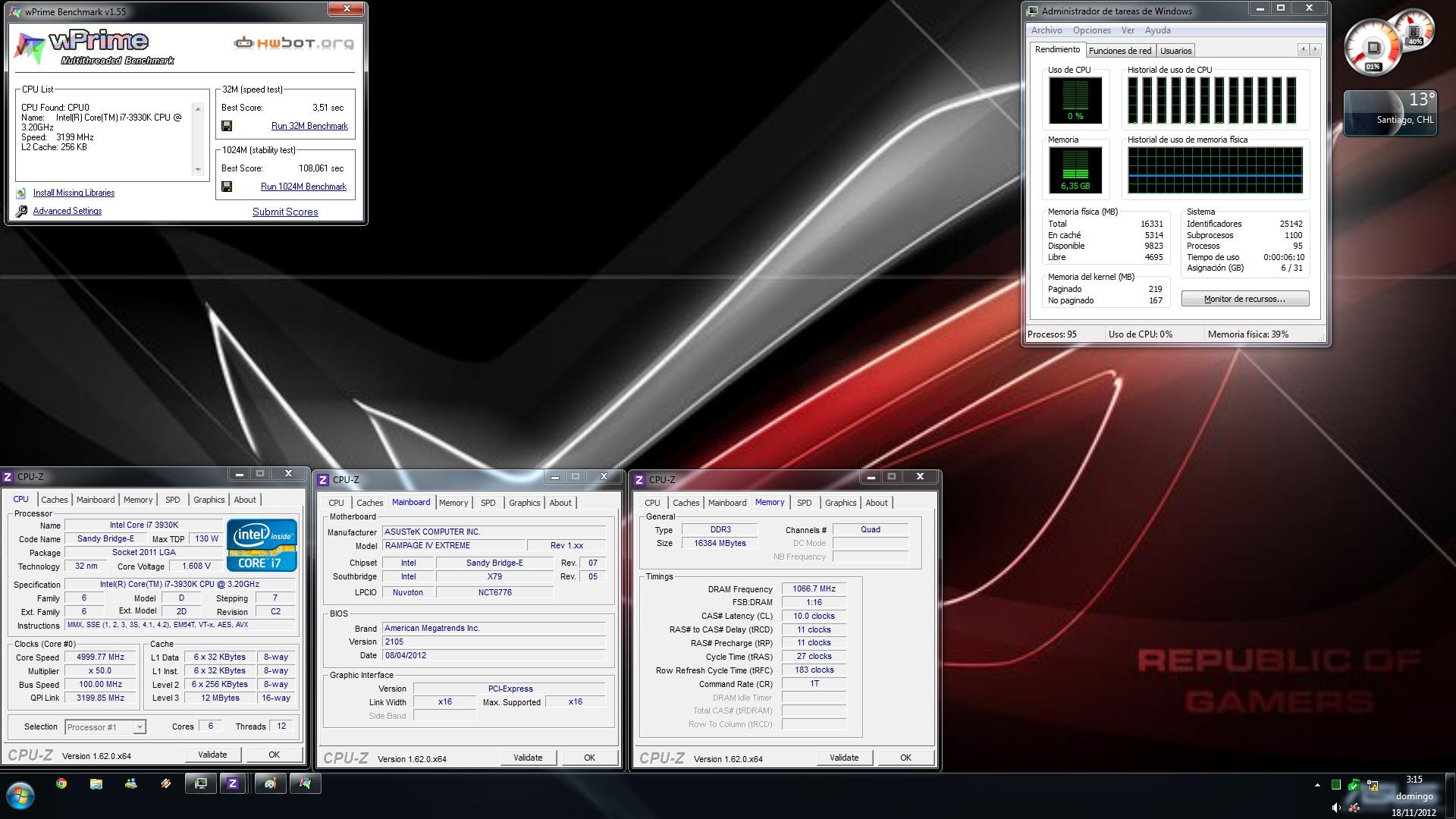The height and width of the screenshot is (819, 1456).
Task: Click the floppy save icon beside Run 1024M Benchmark
Action: pyautogui.click(x=227, y=187)
